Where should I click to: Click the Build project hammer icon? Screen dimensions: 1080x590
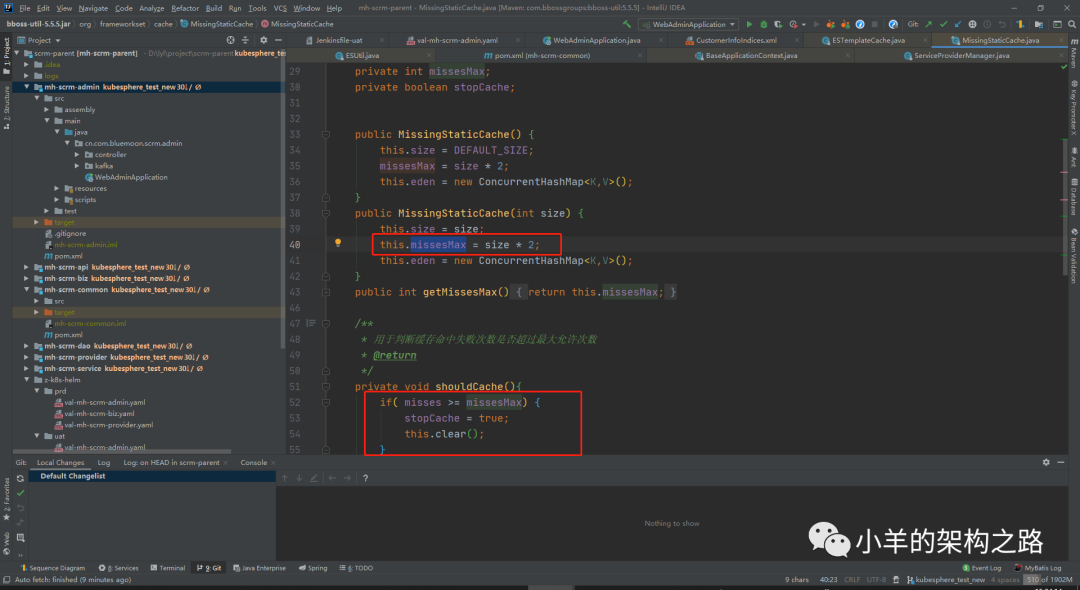625,24
